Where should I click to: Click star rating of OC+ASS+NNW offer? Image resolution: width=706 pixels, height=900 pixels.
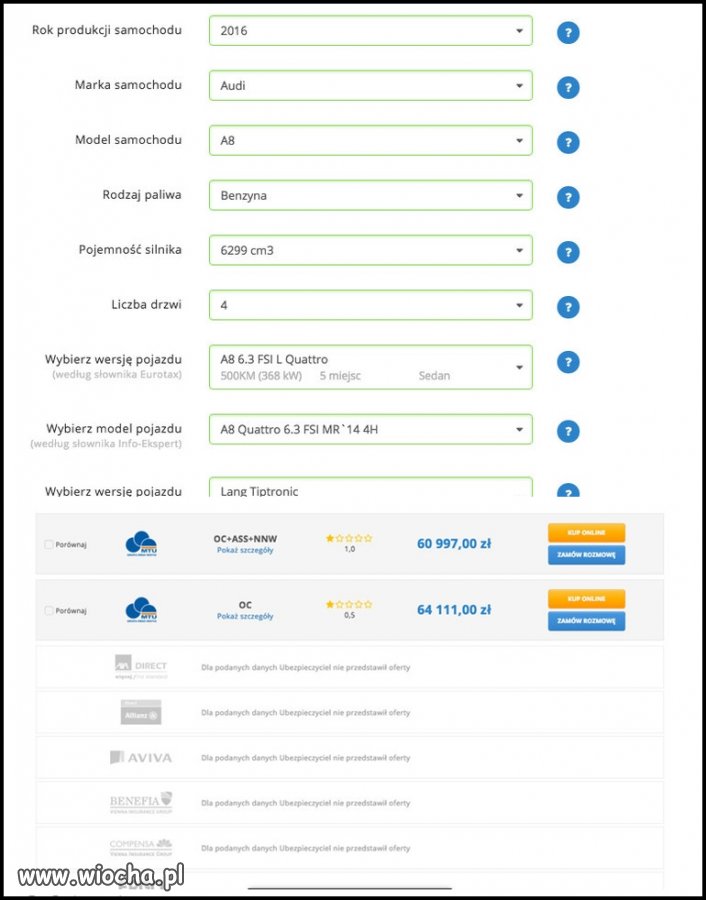(349, 538)
